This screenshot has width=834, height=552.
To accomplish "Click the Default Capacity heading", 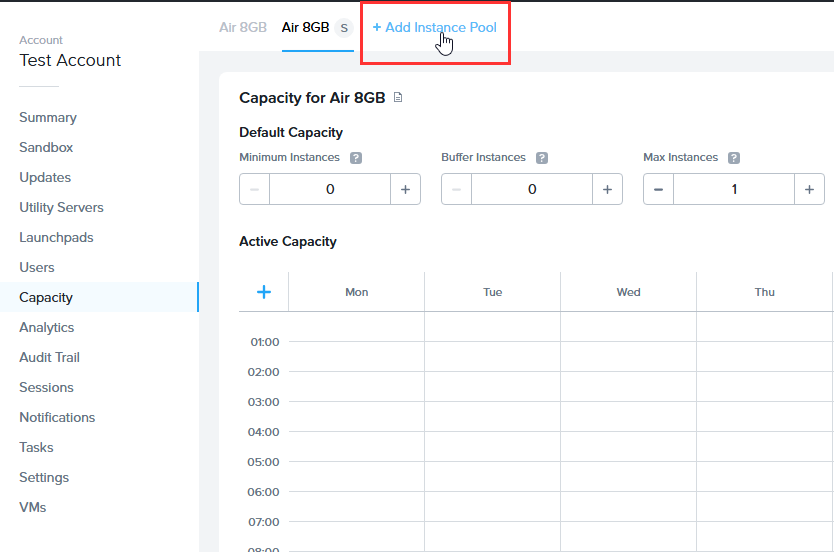I will click(291, 132).
